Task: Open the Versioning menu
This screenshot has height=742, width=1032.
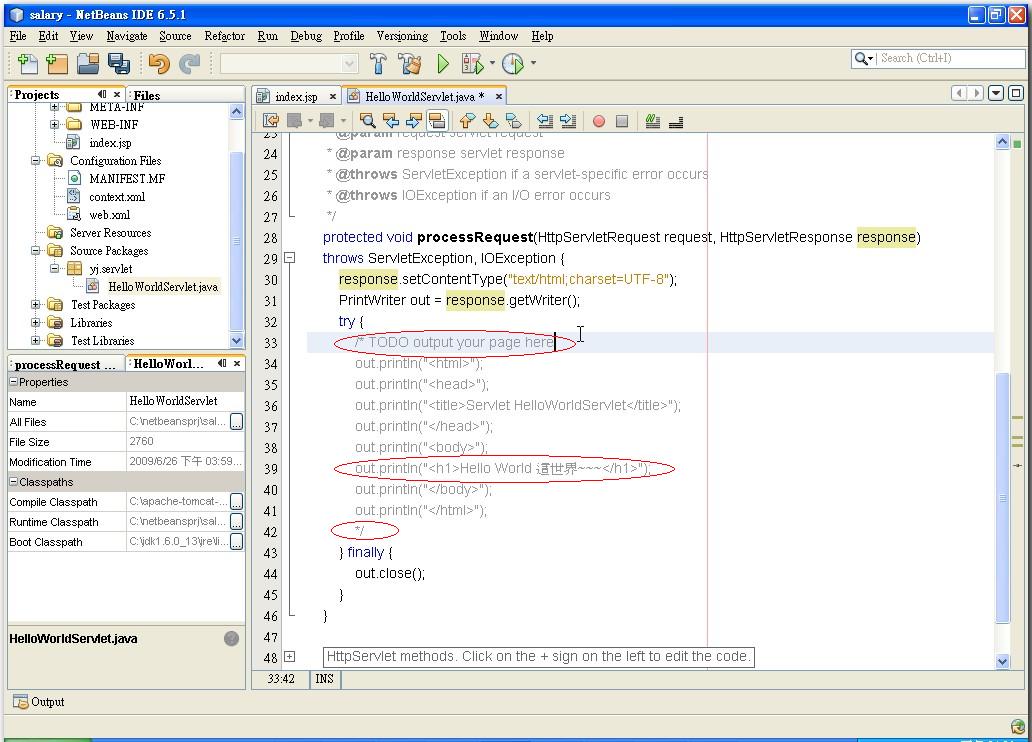Action: 402,36
